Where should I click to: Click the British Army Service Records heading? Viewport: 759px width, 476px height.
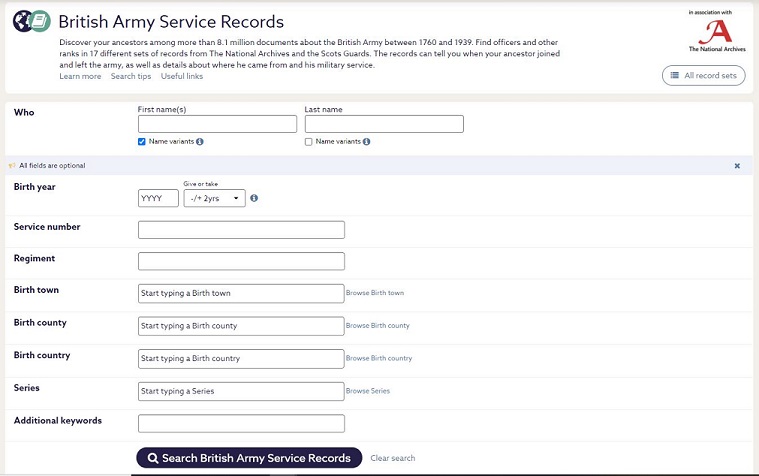pyautogui.click(x=171, y=22)
